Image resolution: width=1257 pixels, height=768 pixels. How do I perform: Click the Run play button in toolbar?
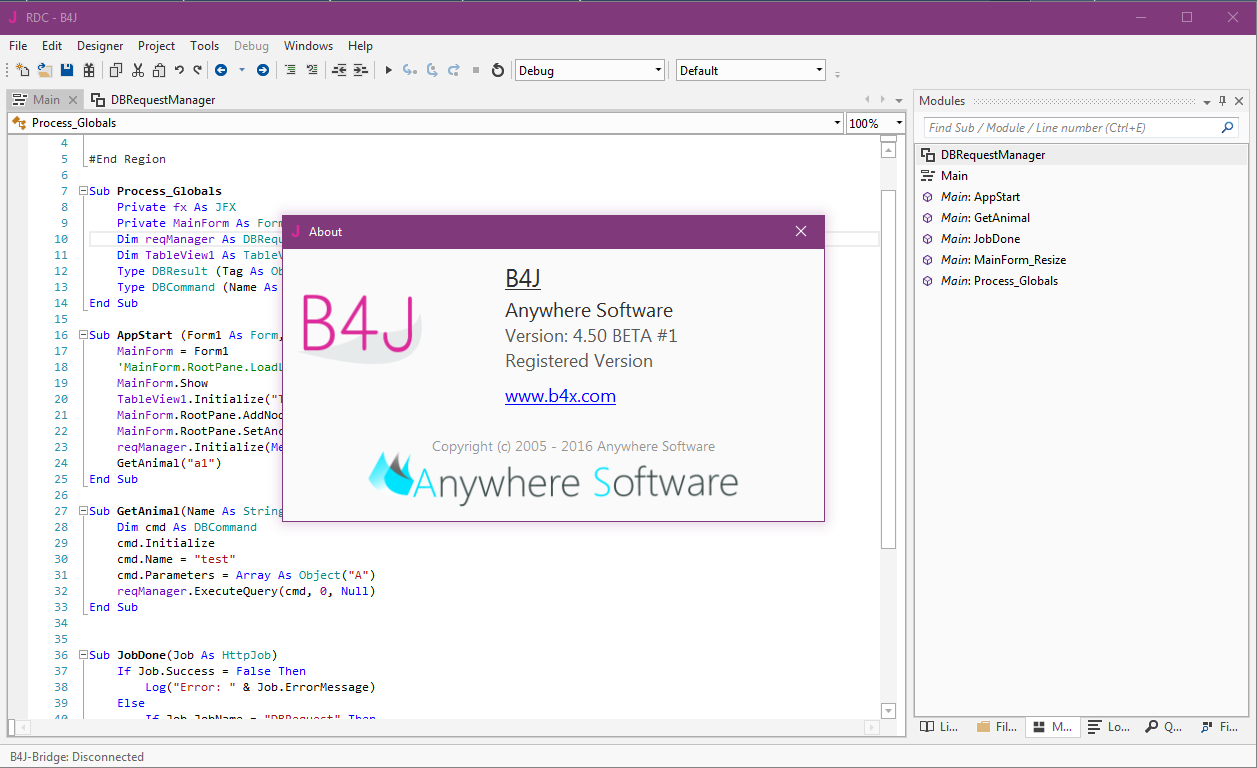click(389, 70)
